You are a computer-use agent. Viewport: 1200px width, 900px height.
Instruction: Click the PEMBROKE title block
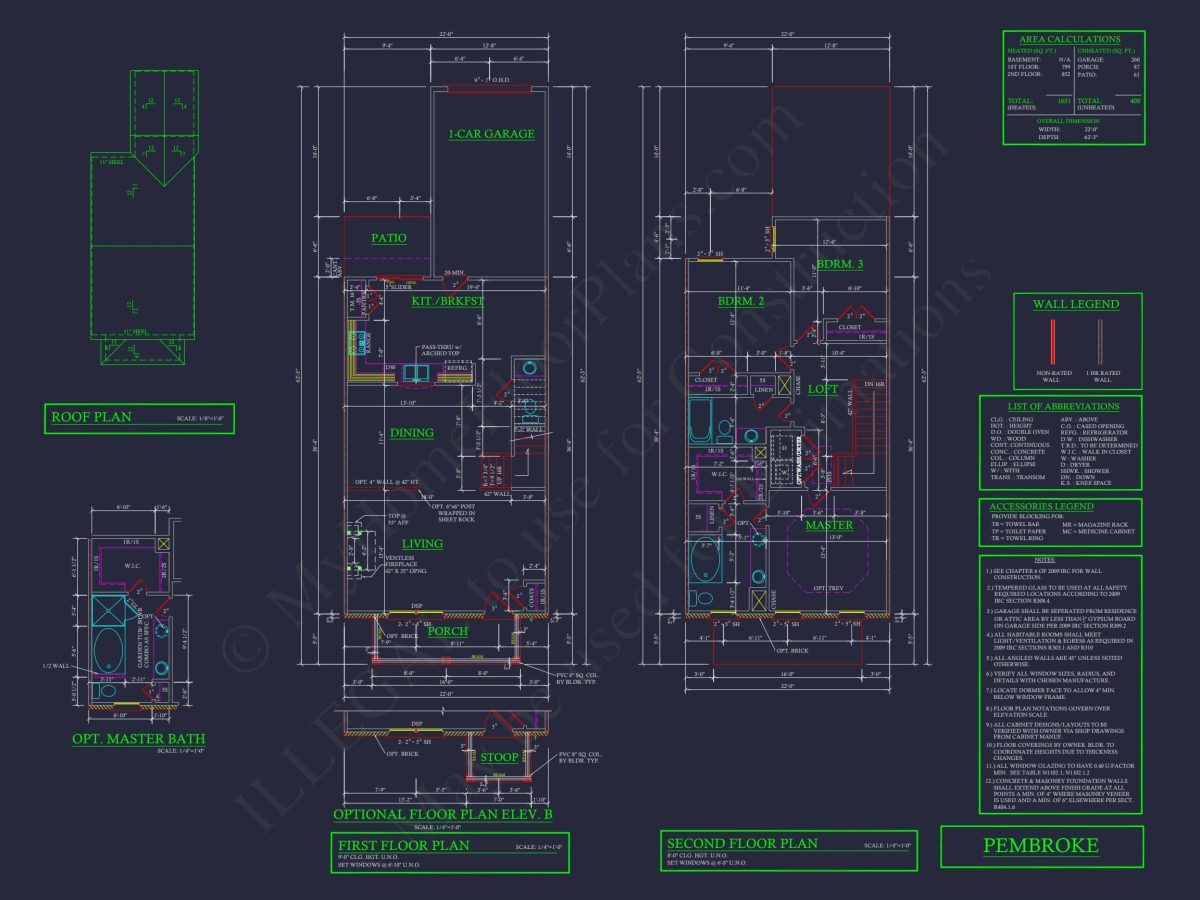(x=1040, y=846)
